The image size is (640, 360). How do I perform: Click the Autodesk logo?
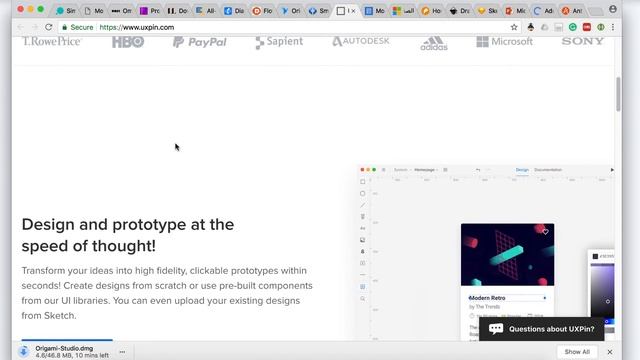(361, 41)
